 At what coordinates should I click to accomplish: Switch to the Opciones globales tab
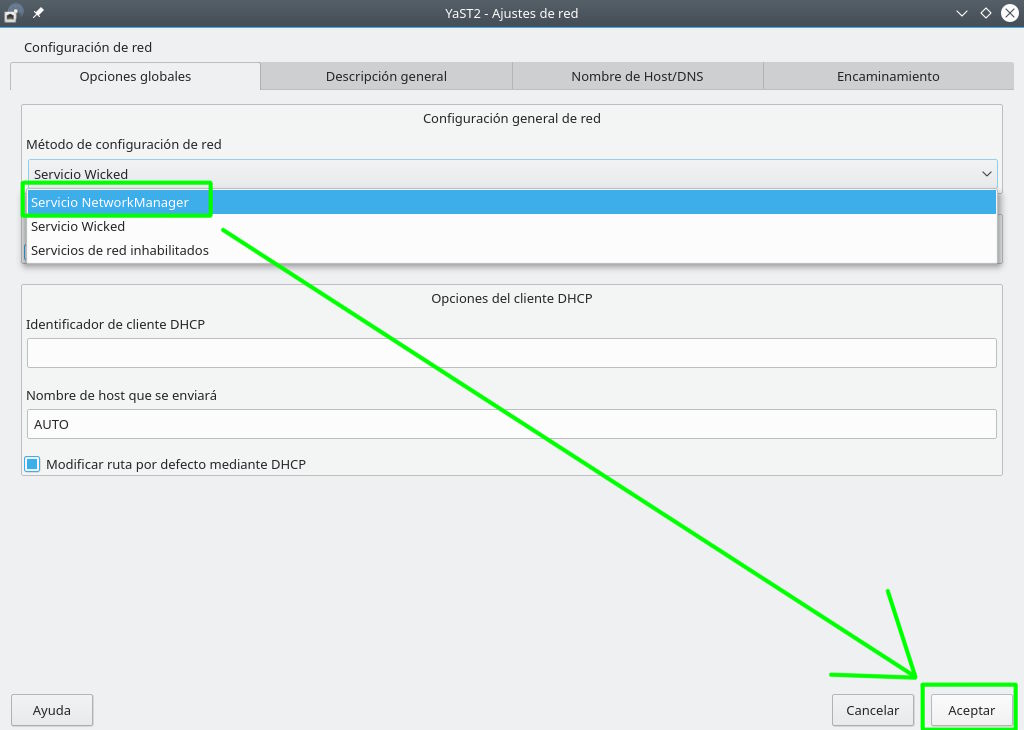[135, 76]
